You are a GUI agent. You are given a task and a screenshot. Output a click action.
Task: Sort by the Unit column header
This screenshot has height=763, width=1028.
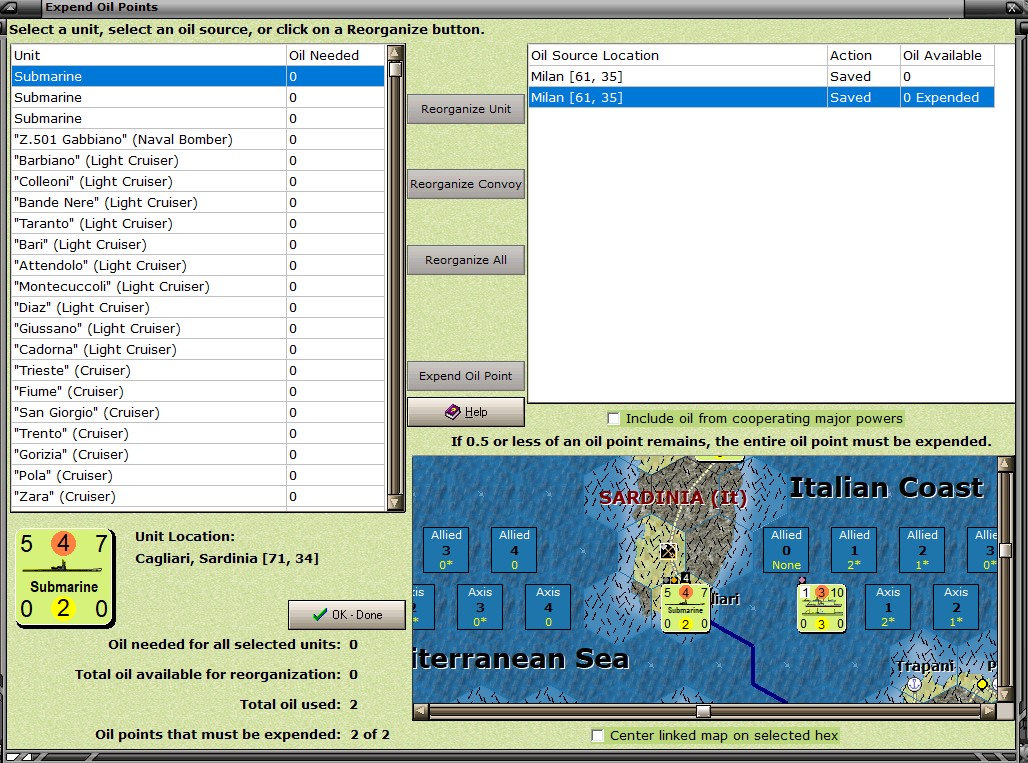(x=149, y=55)
